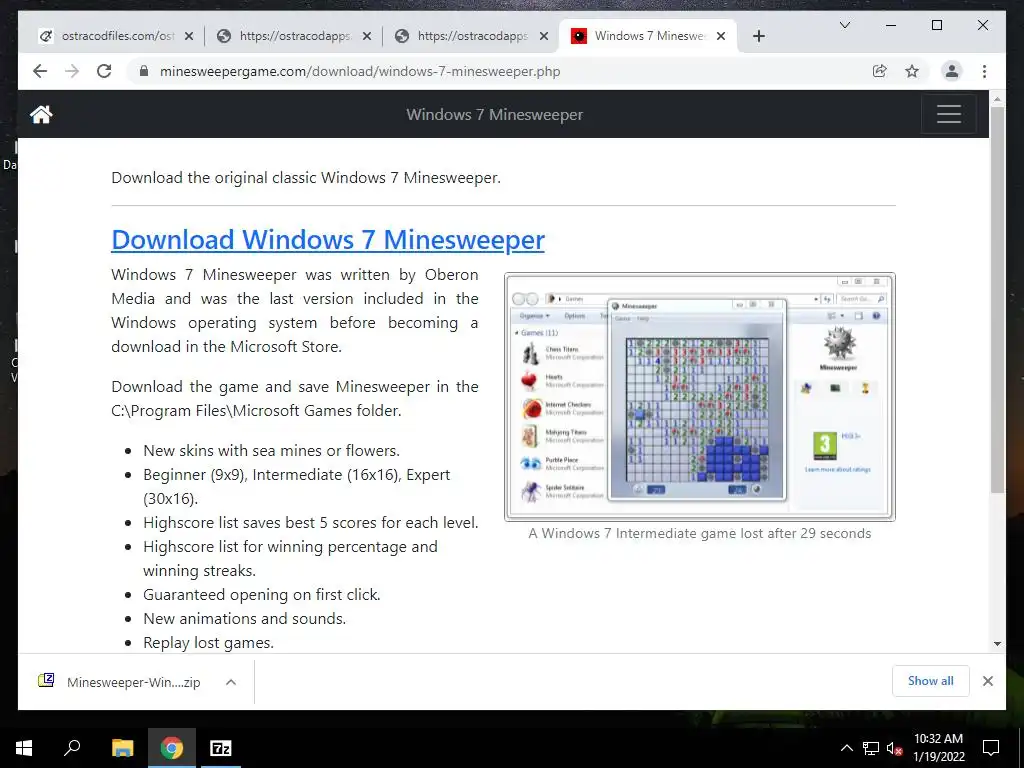Share this page icon

(880, 71)
